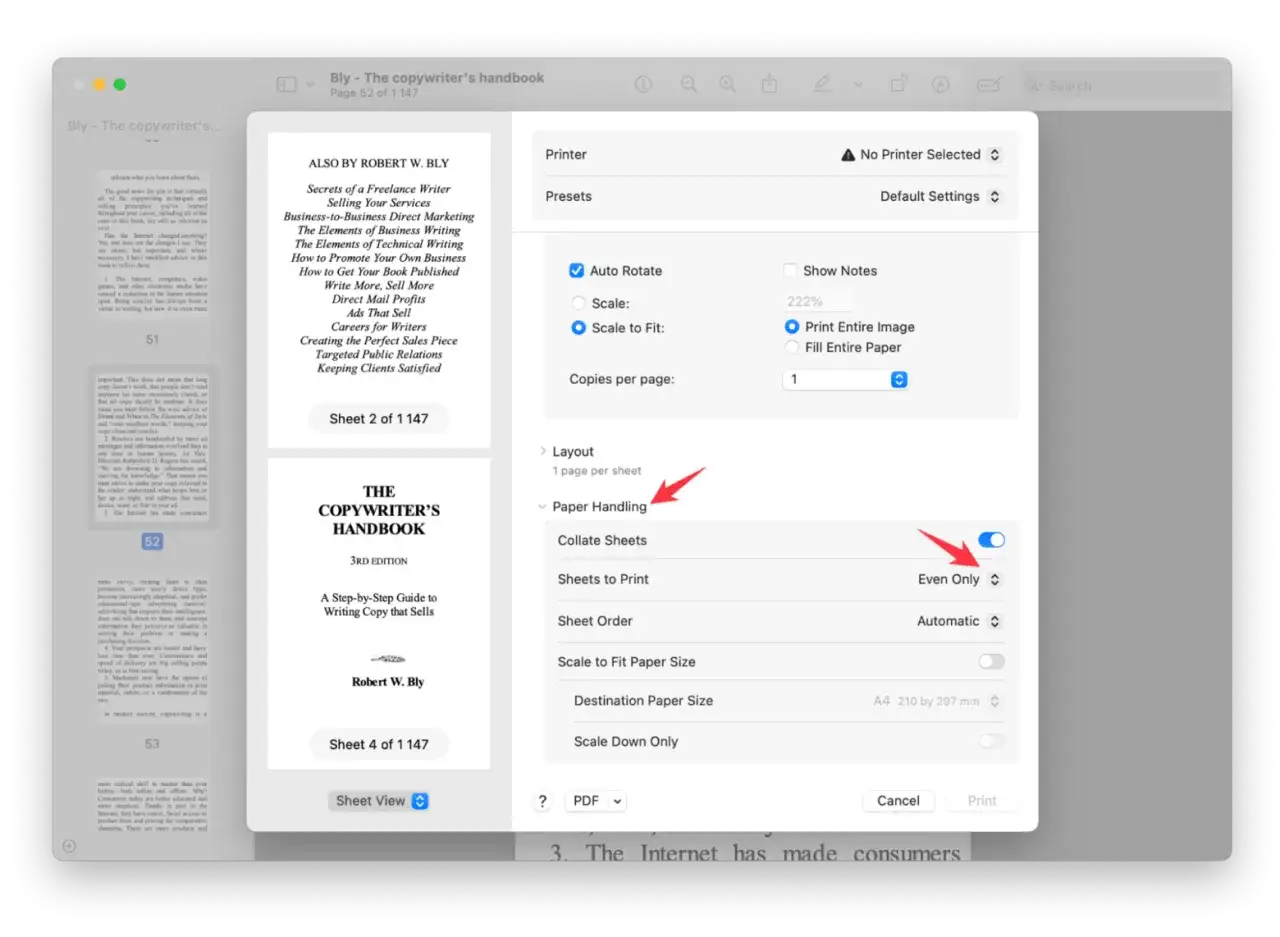
Task: Open the PDF options menu button
Action: [595, 801]
